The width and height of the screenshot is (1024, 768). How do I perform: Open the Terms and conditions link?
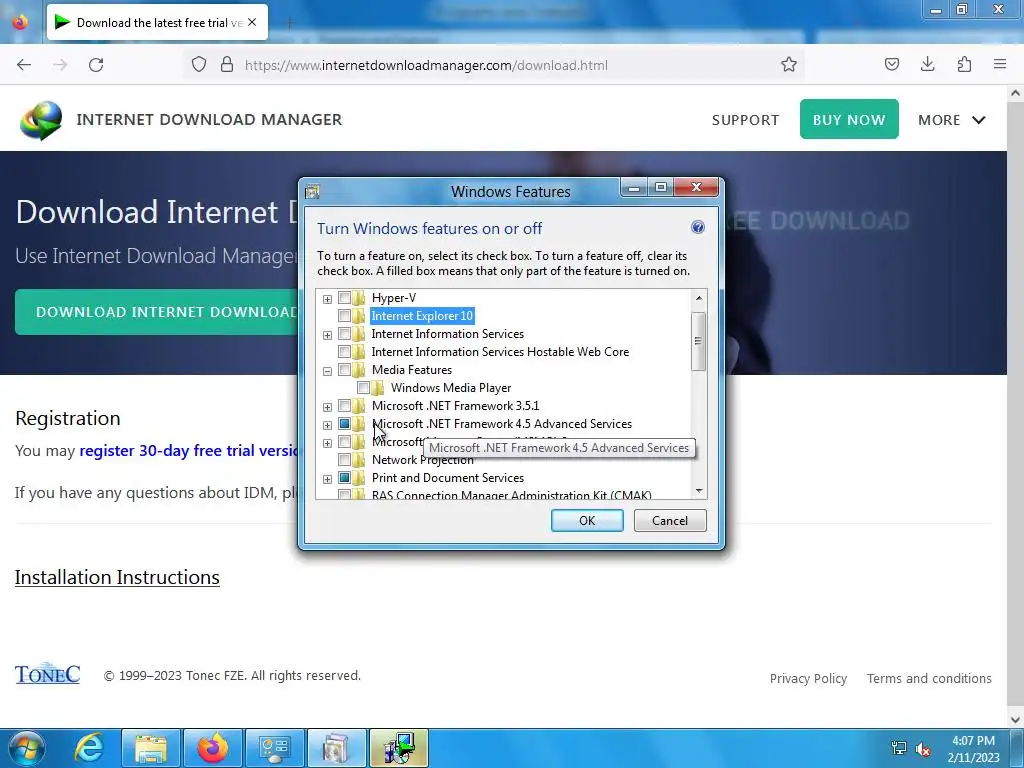(929, 679)
